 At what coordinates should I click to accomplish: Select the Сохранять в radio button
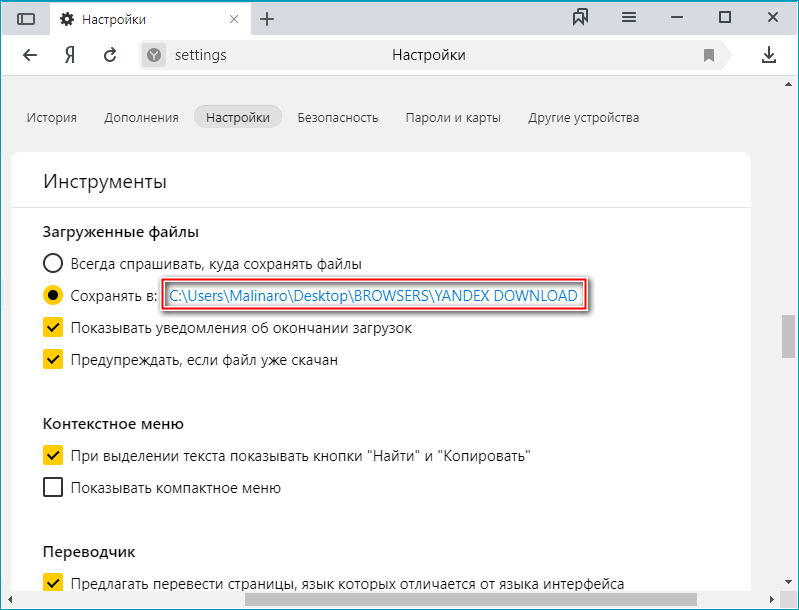pyautogui.click(x=53, y=295)
